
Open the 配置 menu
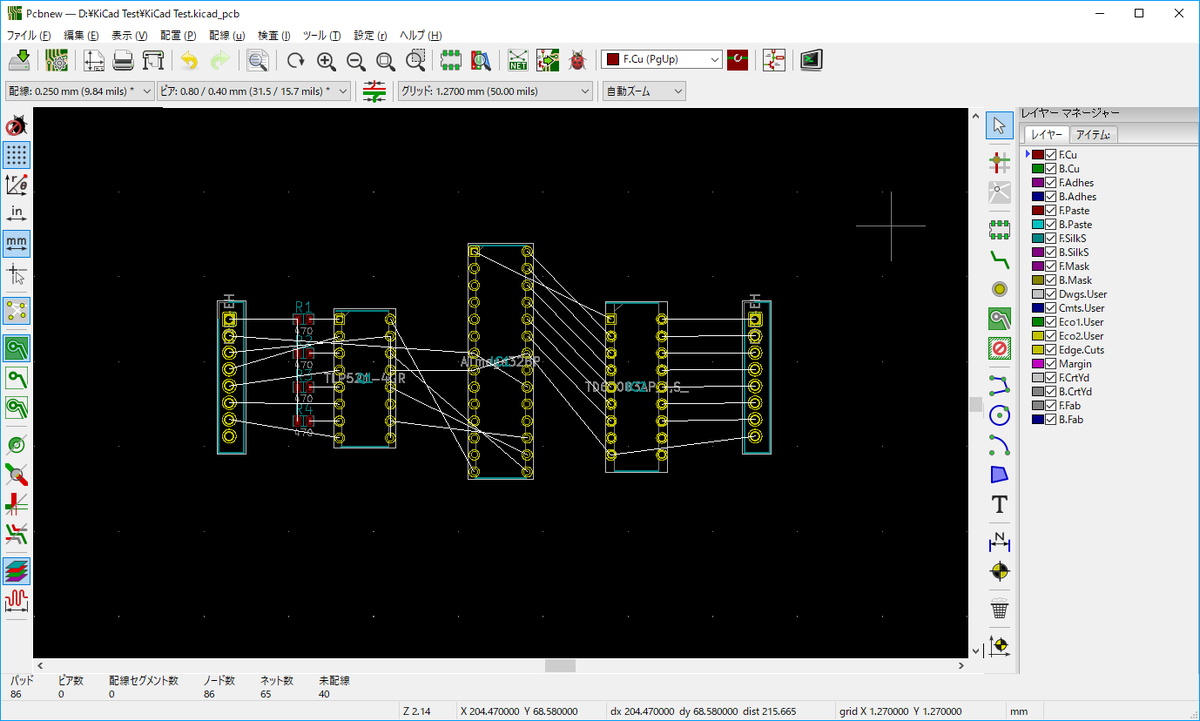[178, 35]
